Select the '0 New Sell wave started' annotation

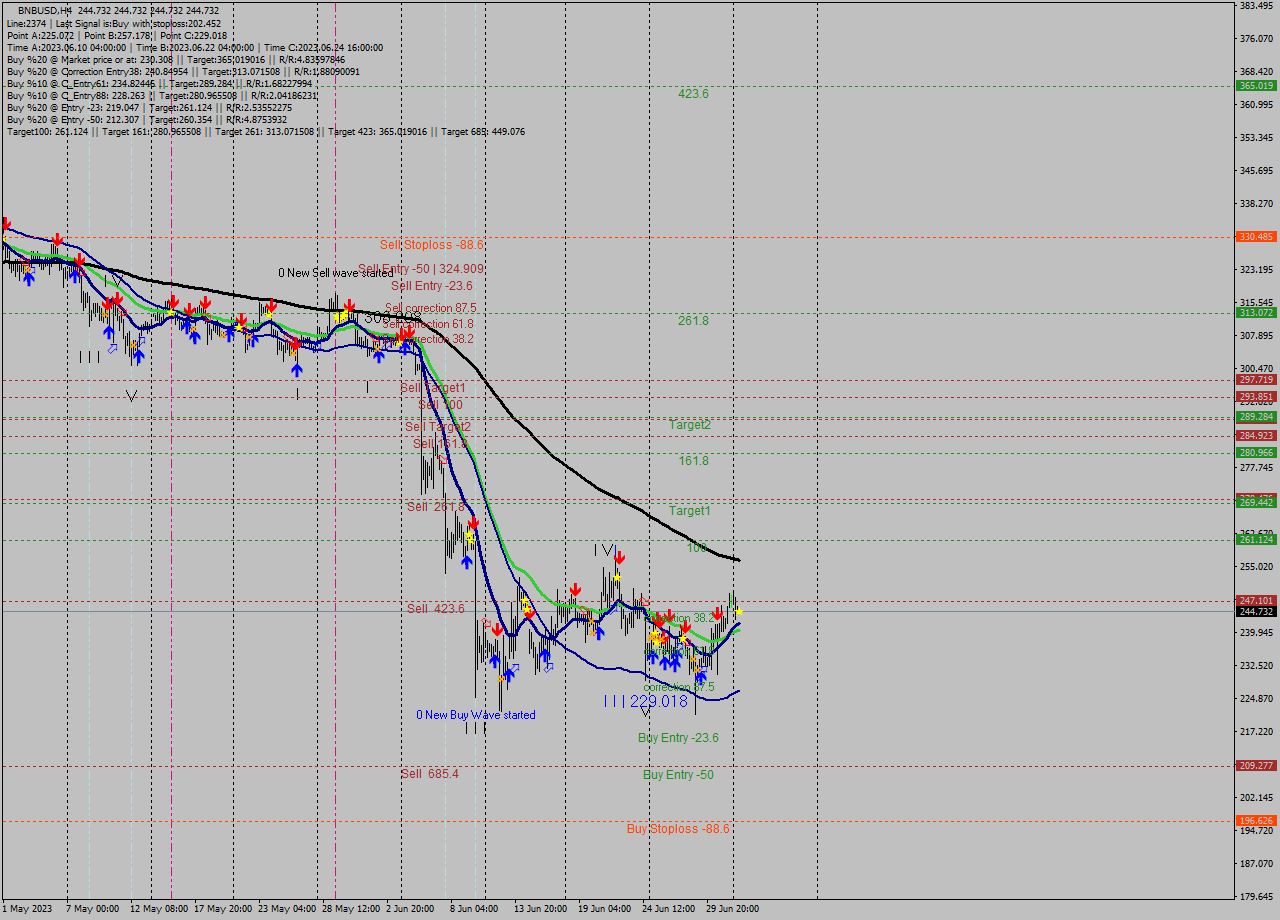tap(336, 272)
